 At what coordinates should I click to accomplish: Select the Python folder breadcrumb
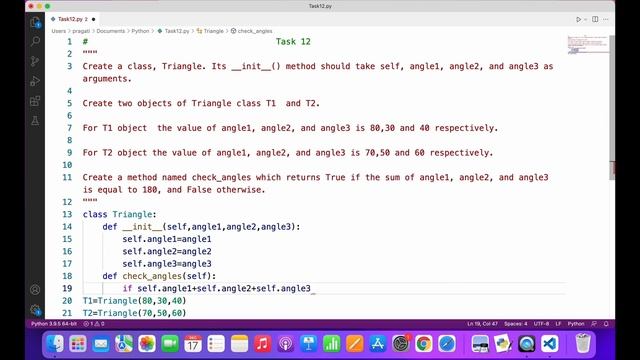point(140,31)
